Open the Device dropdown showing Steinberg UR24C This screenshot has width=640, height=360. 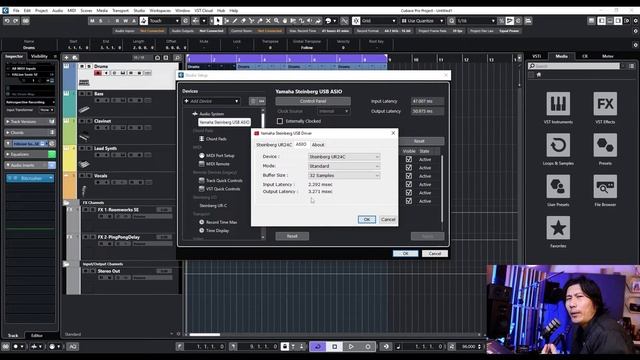click(344, 157)
